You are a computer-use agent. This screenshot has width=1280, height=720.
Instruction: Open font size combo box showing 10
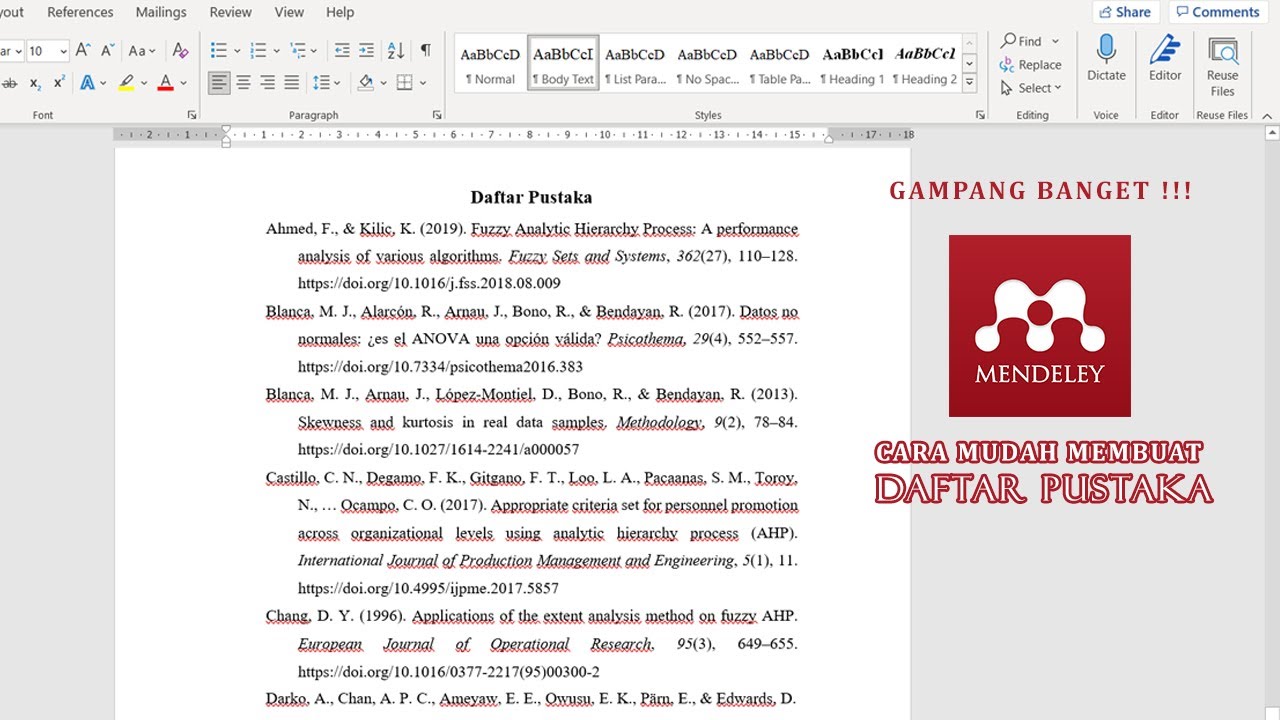point(47,50)
